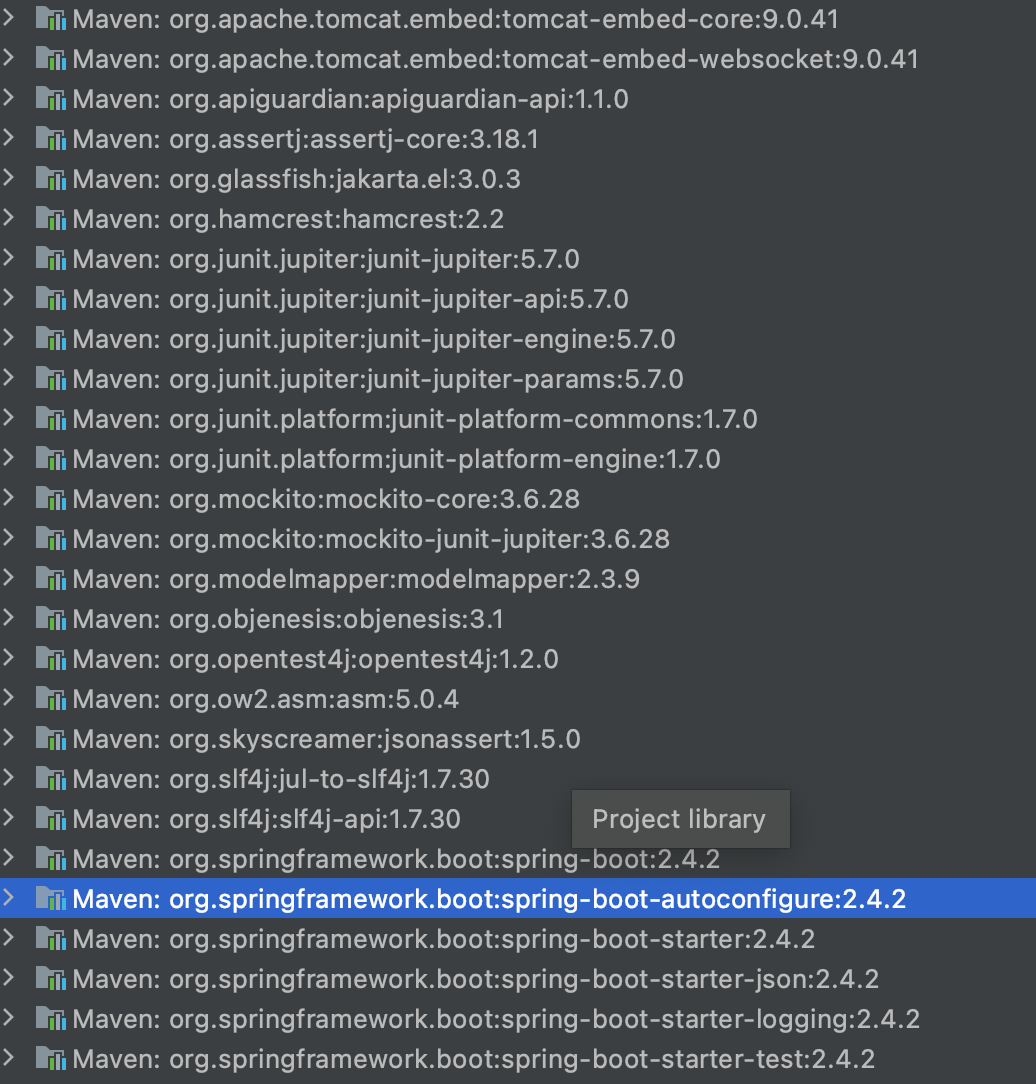This screenshot has height=1084, width=1036.
Task: Click library icon beside tomcat-embed-core:9.0.41
Action: click(50, 19)
